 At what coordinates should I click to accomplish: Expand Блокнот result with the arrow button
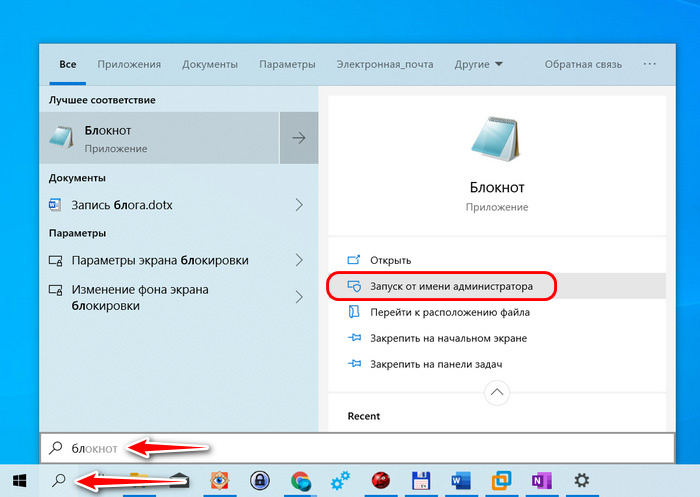(299, 138)
